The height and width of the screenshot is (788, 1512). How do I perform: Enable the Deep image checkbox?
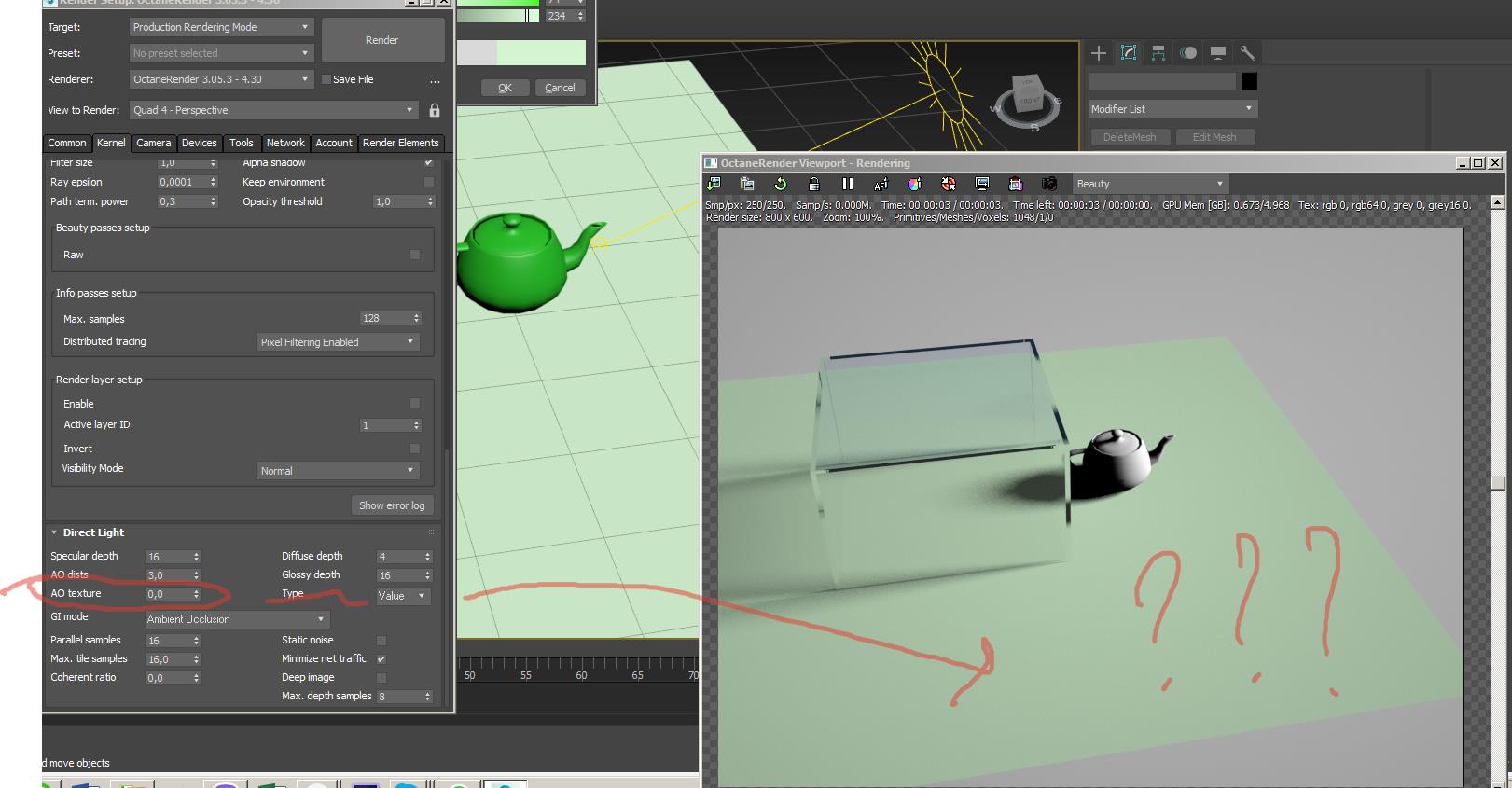[x=381, y=678]
